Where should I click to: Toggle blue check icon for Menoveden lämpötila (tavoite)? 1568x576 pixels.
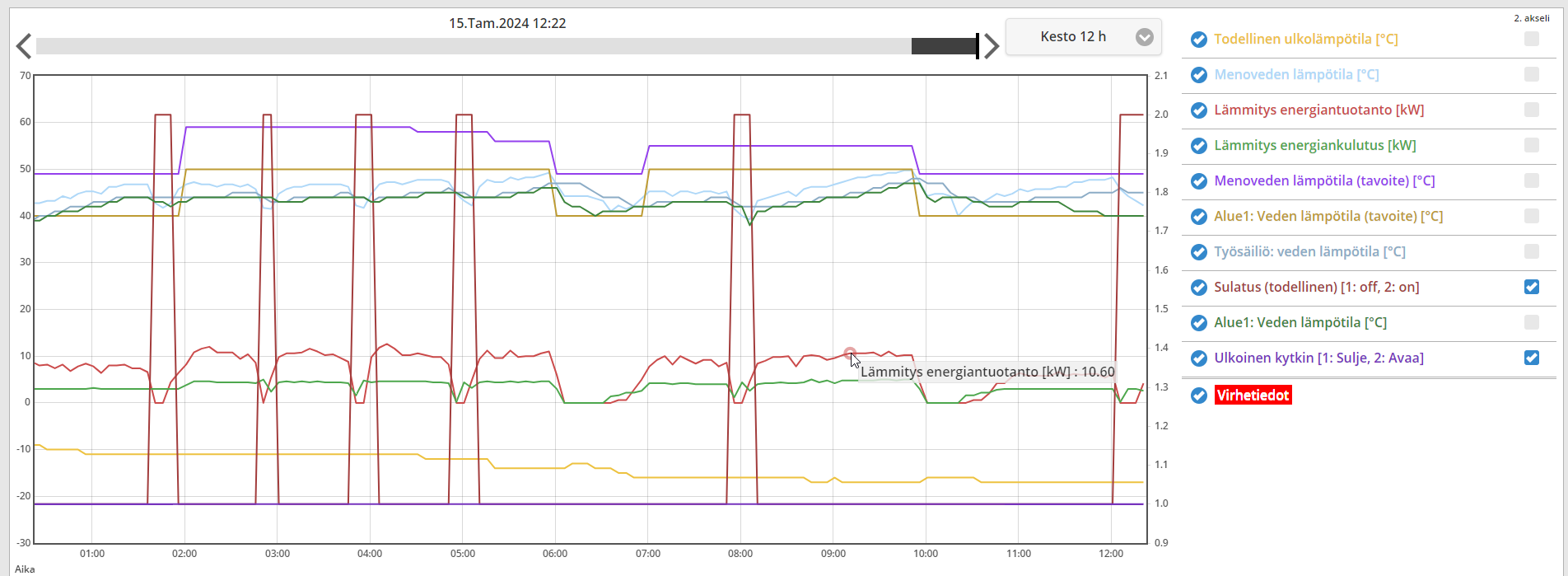point(1199,181)
